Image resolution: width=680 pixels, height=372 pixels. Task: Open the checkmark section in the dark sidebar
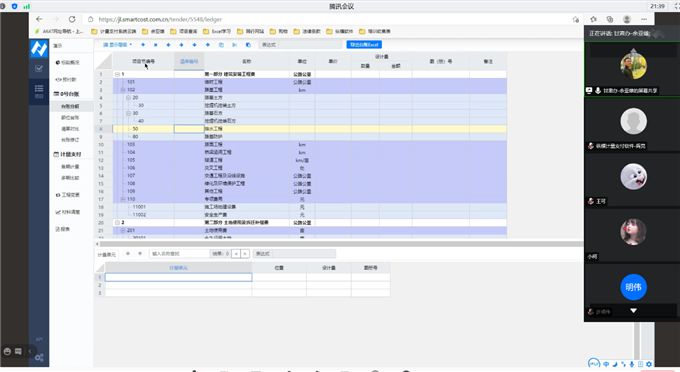pos(39,69)
